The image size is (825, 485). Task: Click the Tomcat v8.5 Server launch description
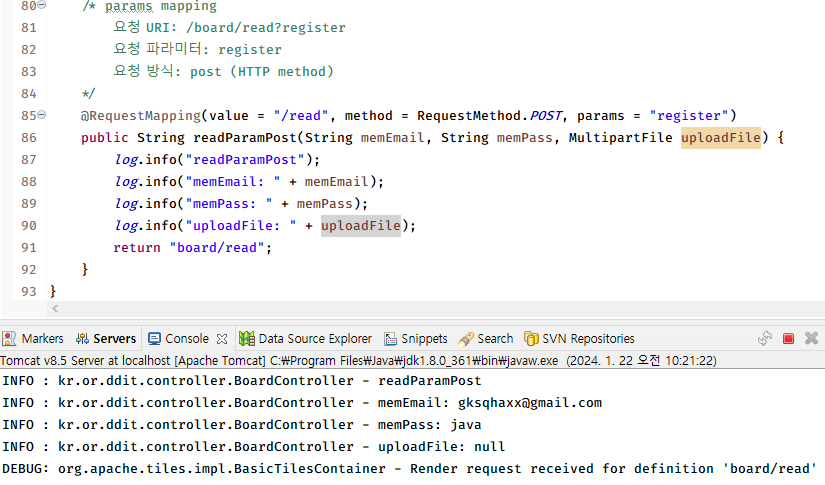[358, 361]
